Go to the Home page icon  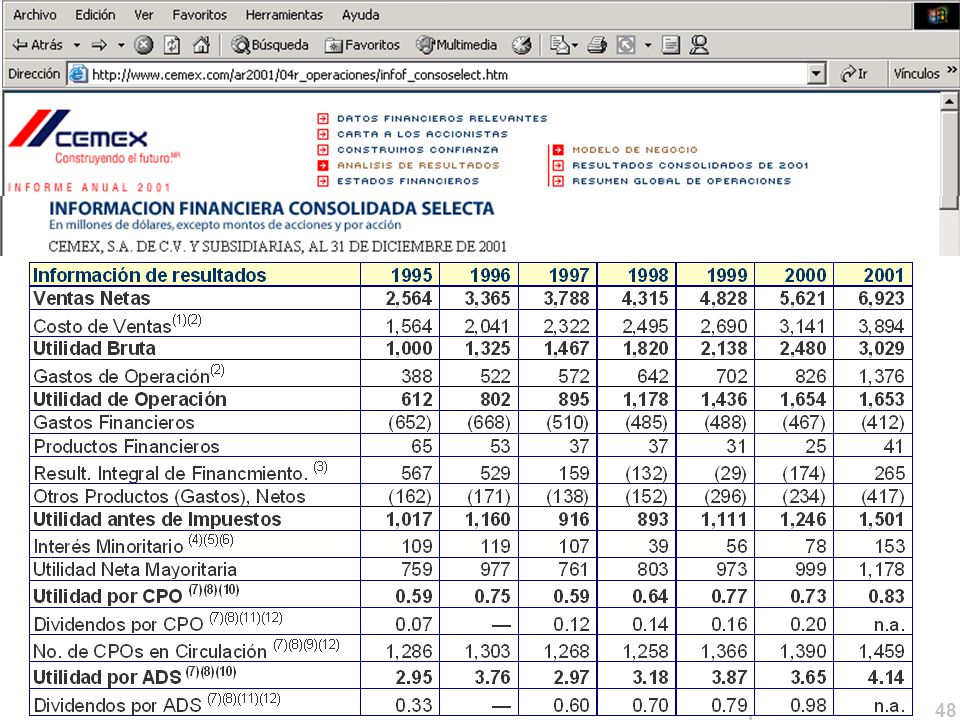coord(201,45)
